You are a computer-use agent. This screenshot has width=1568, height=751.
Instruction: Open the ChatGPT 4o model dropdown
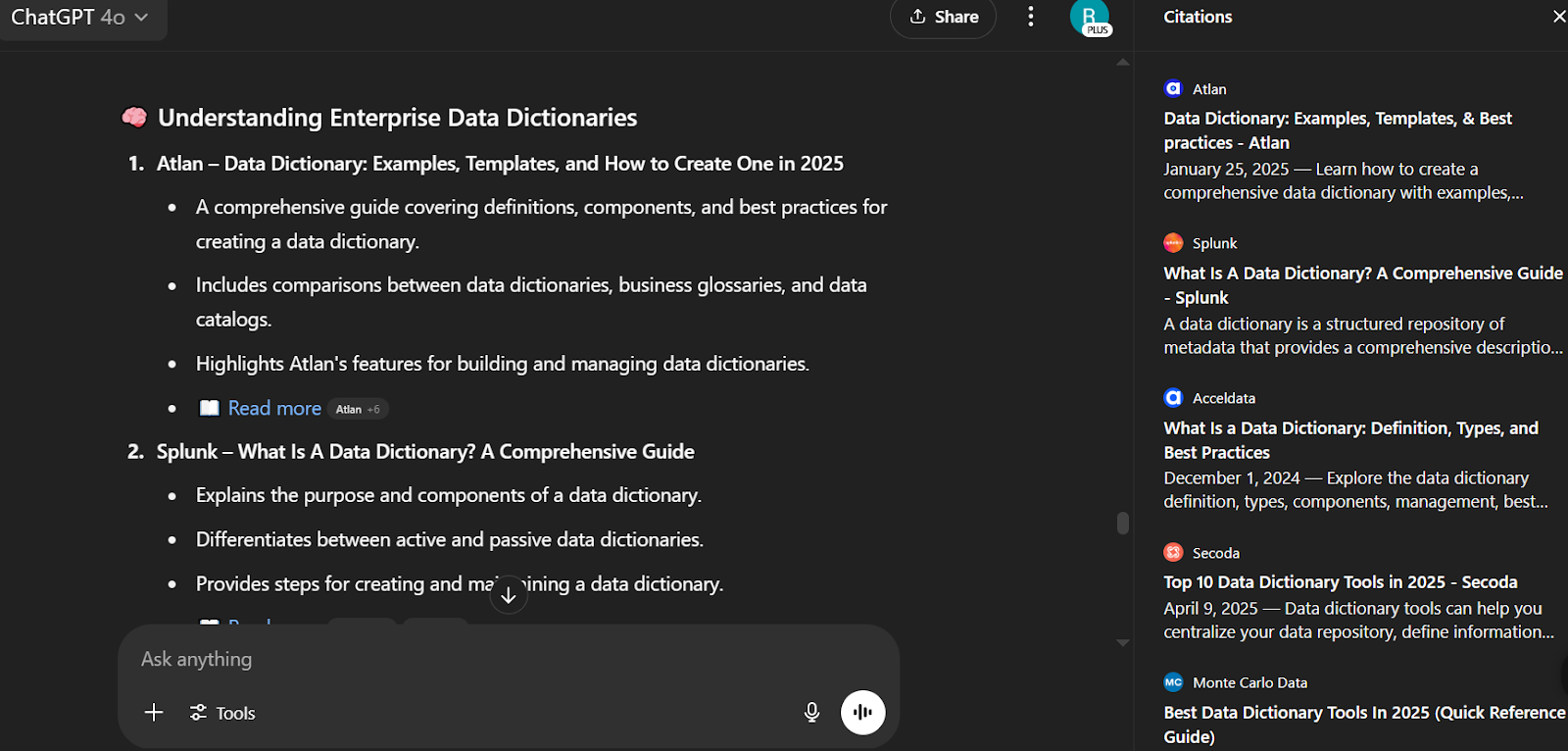(80, 18)
